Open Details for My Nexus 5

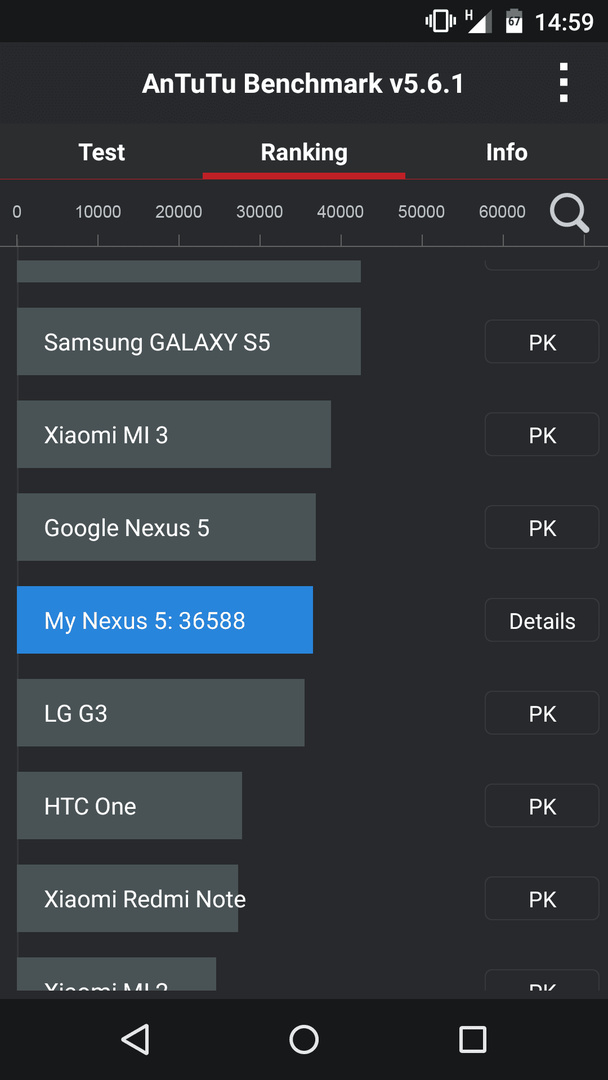[542, 621]
